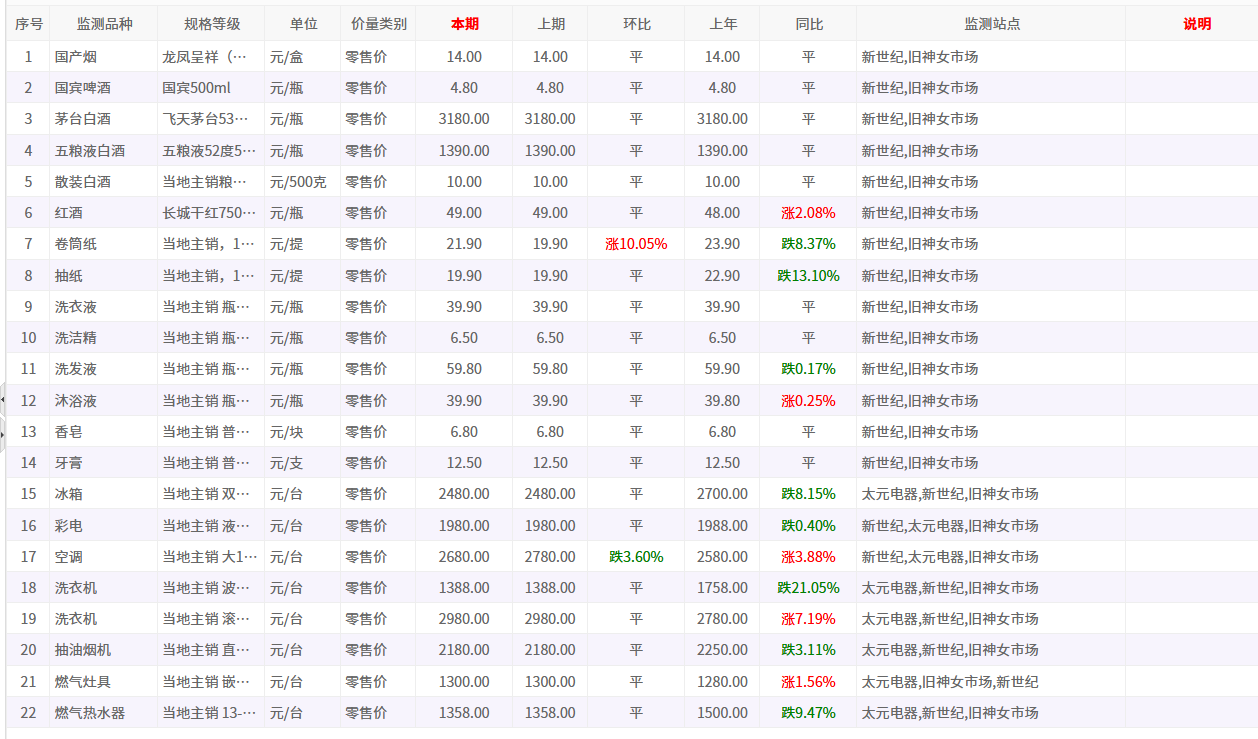Image resolution: width=1258 pixels, height=739 pixels.
Task: Click spec cell 五粮液52度 in row 4
Action: [x=210, y=151]
